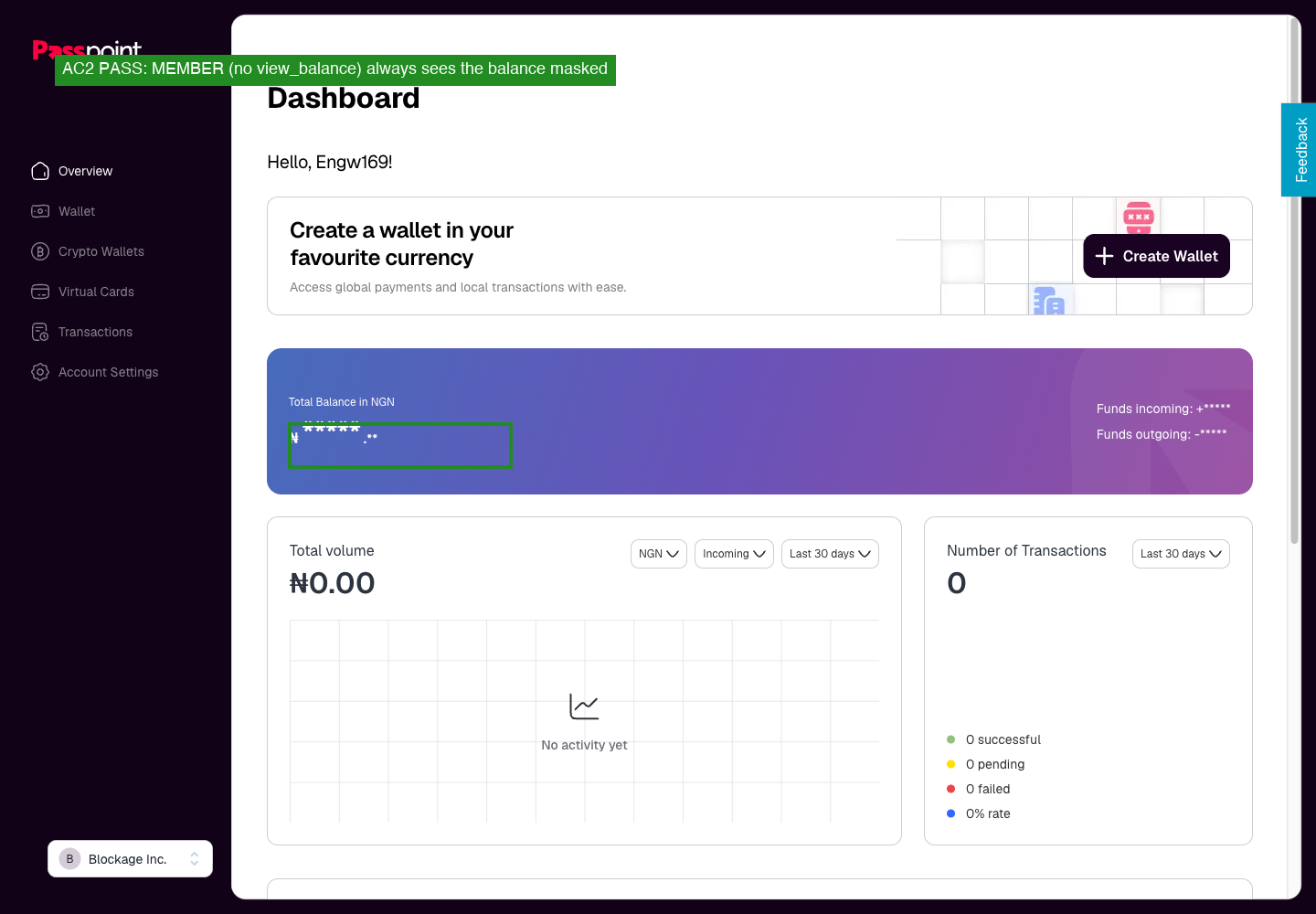Click the page vertical scrollbar
This screenshot has width=1316, height=914.
(x=1294, y=281)
